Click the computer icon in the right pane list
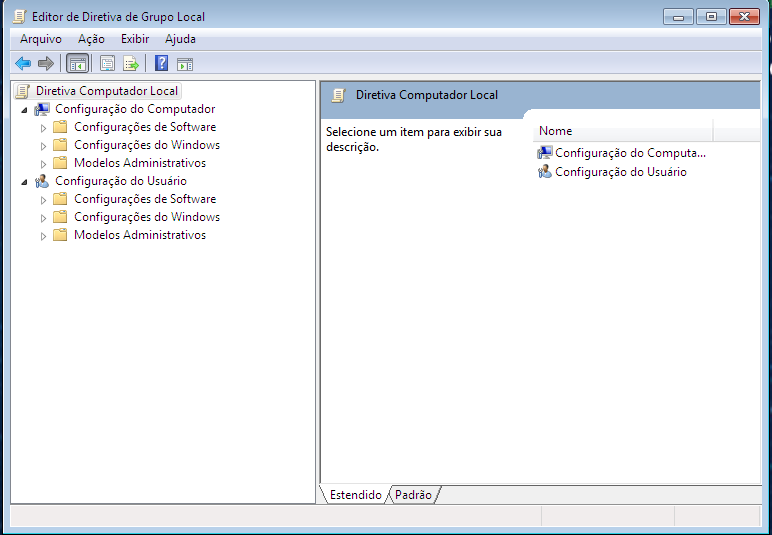The height and width of the screenshot is (535, 772). click(545, 153)
